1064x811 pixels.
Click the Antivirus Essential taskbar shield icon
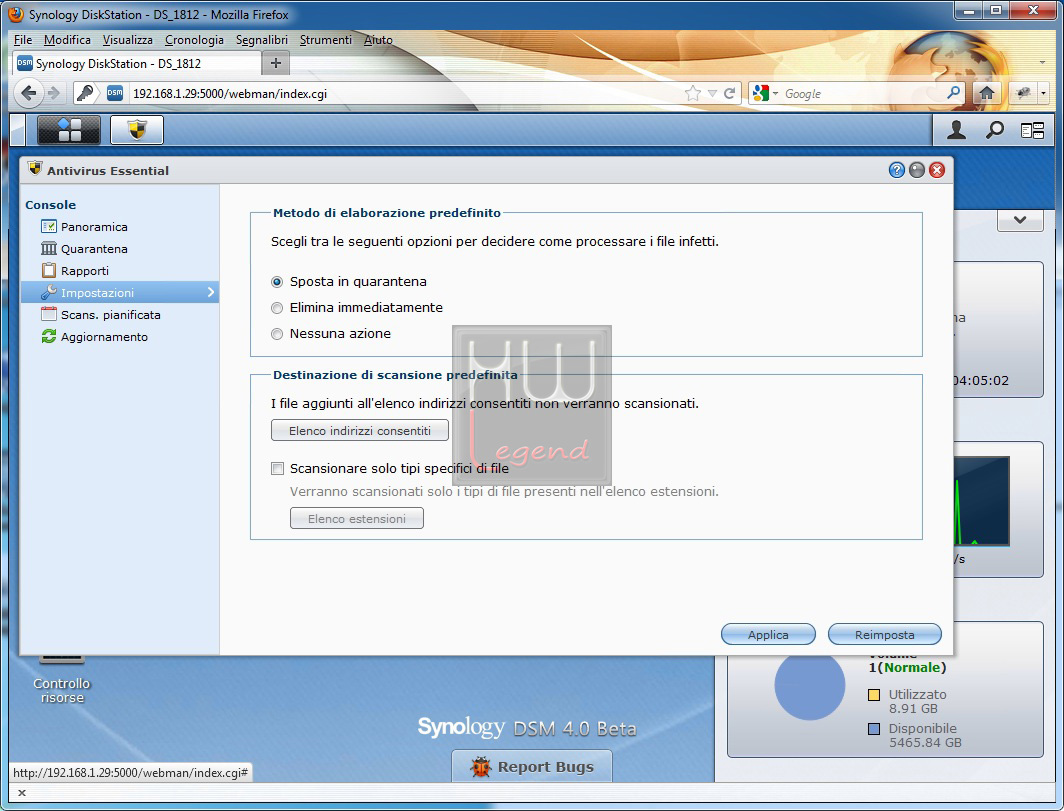[x=137, y=130]
